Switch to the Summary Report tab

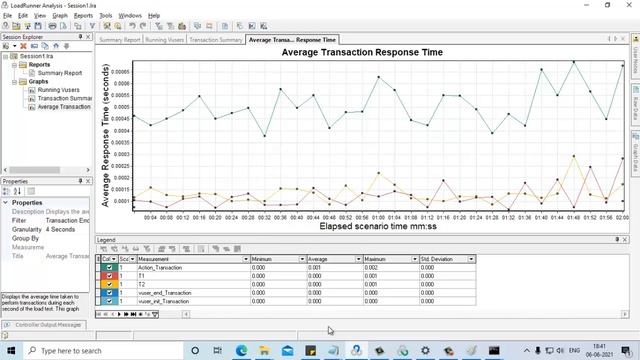[x=120, y=40]
